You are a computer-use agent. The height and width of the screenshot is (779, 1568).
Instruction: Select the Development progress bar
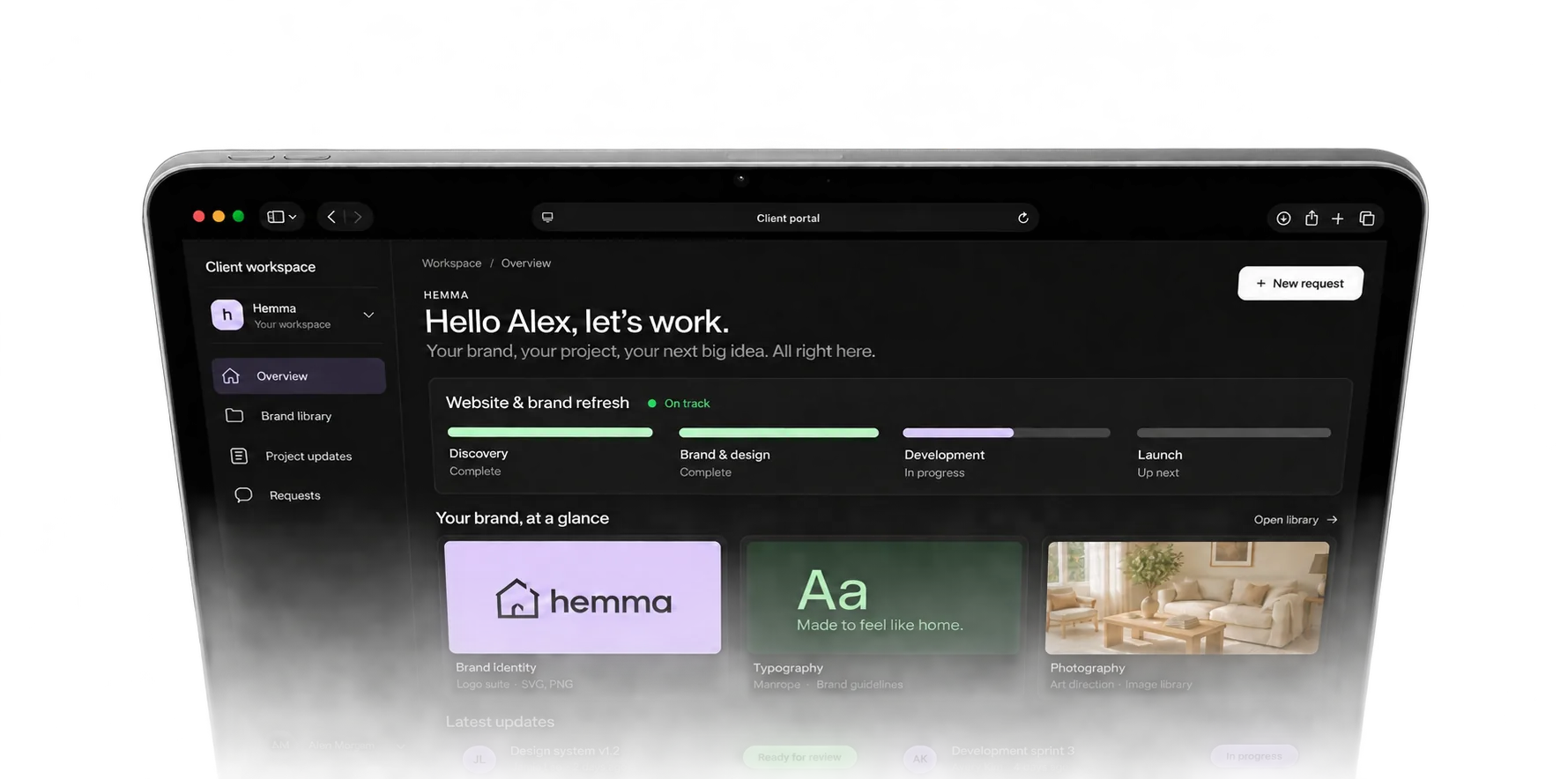pyautogui.click(x=1007, y=433)
